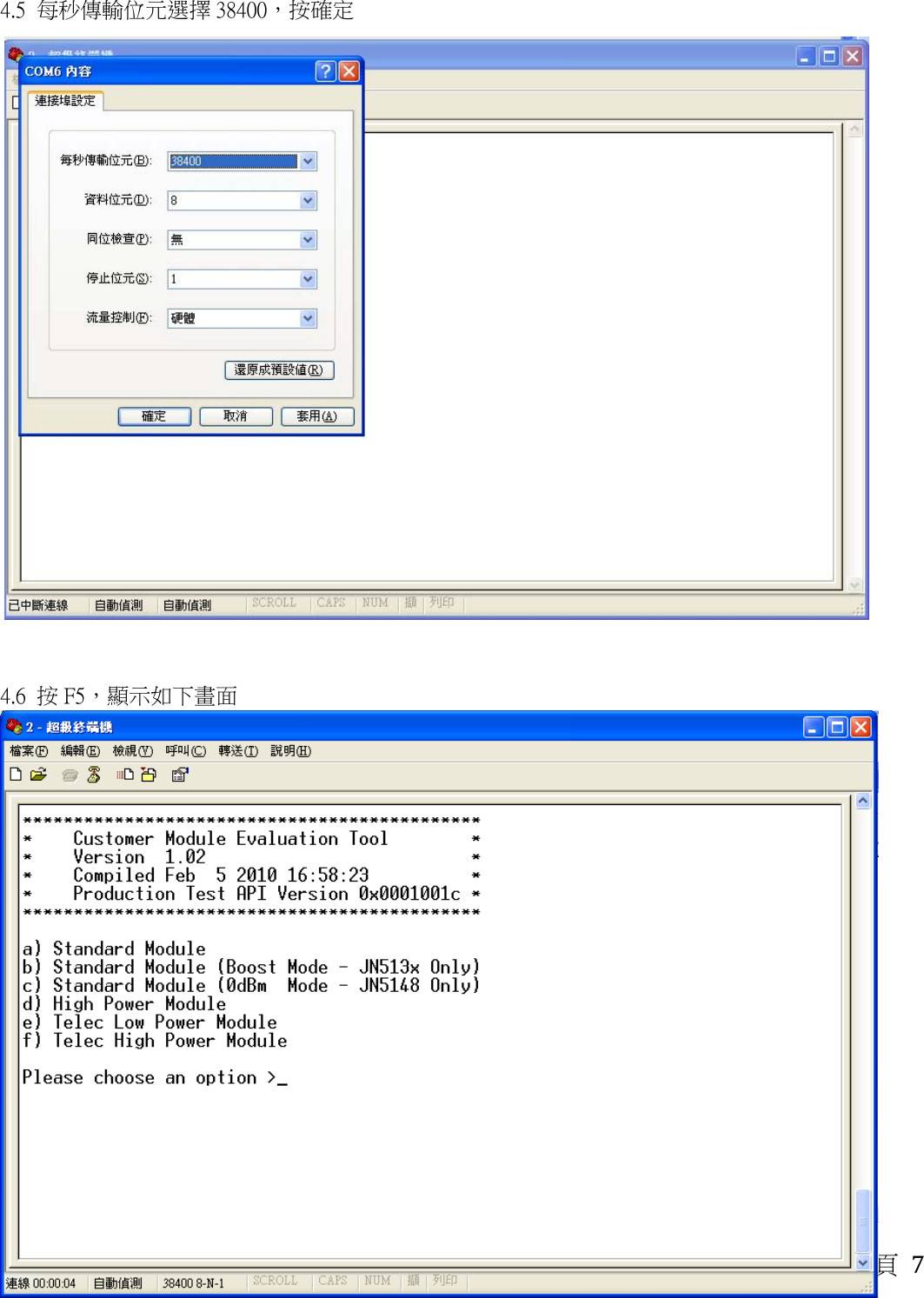Click the 'Compiled Feb 5 2010' line
Screen dimensions: 924x1298
[x=221, y=875]
